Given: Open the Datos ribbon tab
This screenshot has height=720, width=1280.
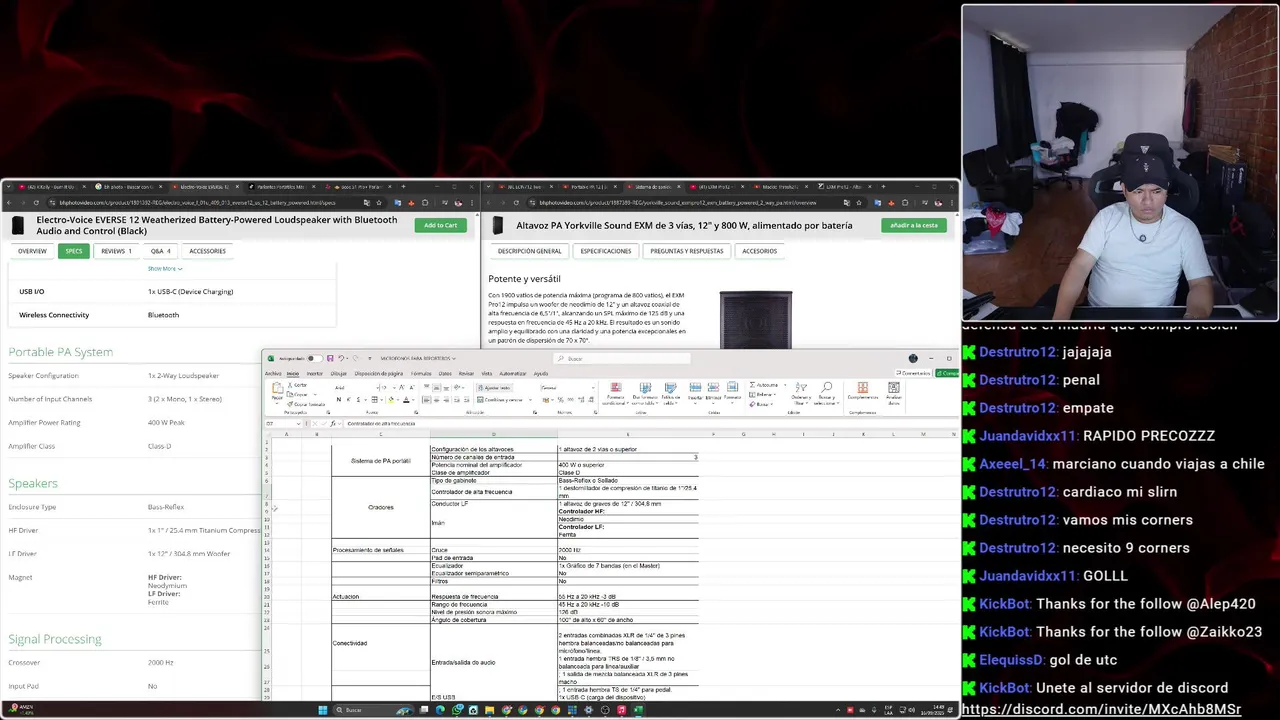Looking at the screenshot, I should (445, 374).
